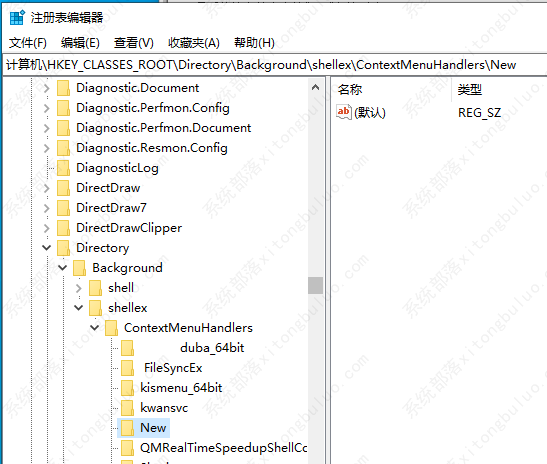Expand the DirectDrawClipper key
Image resolution: width=547 pixels, height=464 pixels.
[46, 228]
